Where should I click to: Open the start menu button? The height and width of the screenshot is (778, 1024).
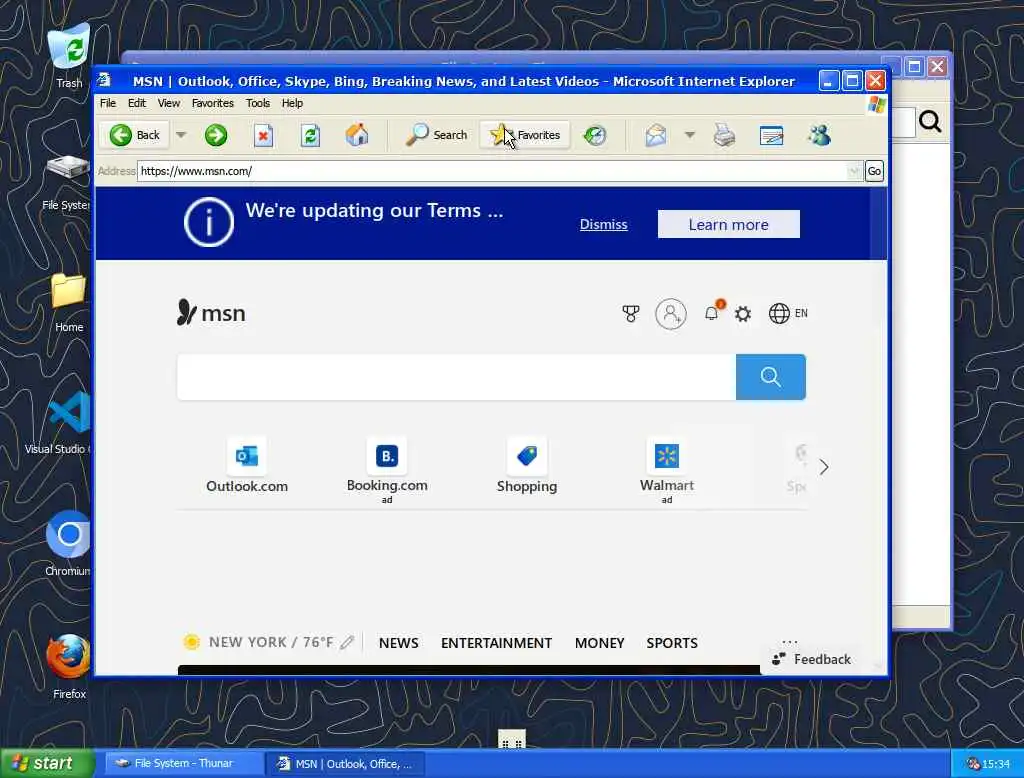(48, 763)
